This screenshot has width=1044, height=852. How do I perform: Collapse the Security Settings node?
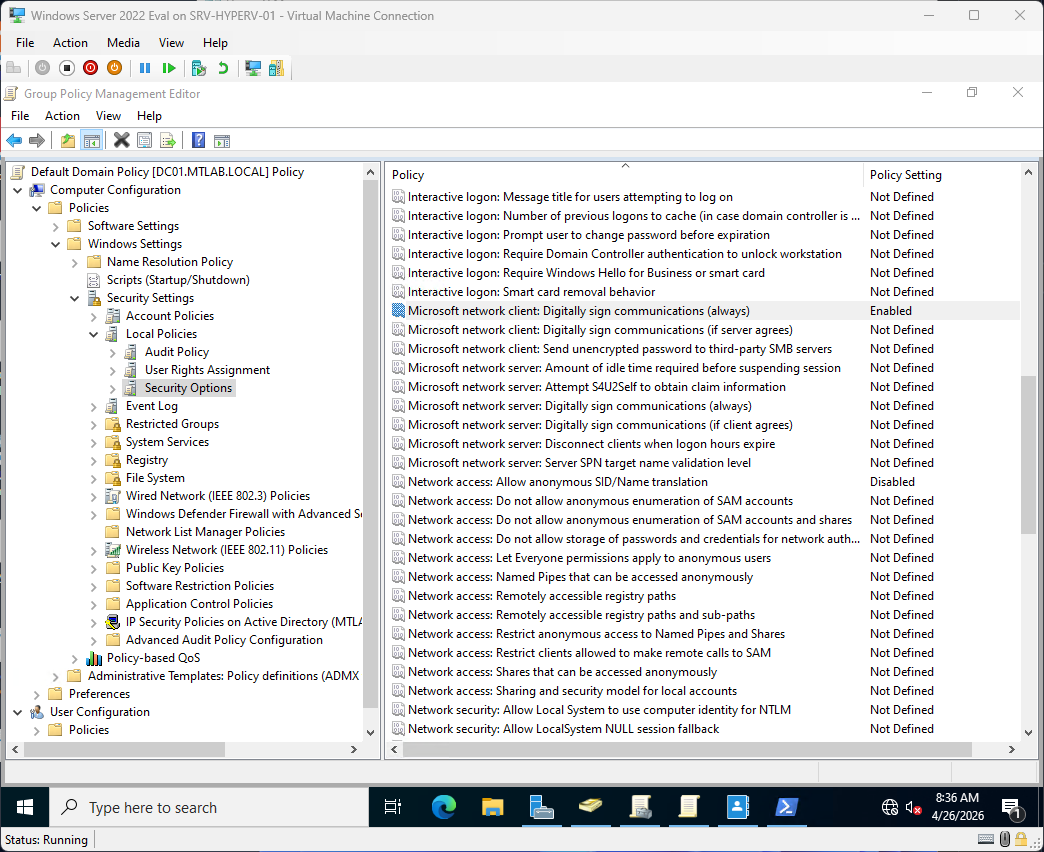75,298
